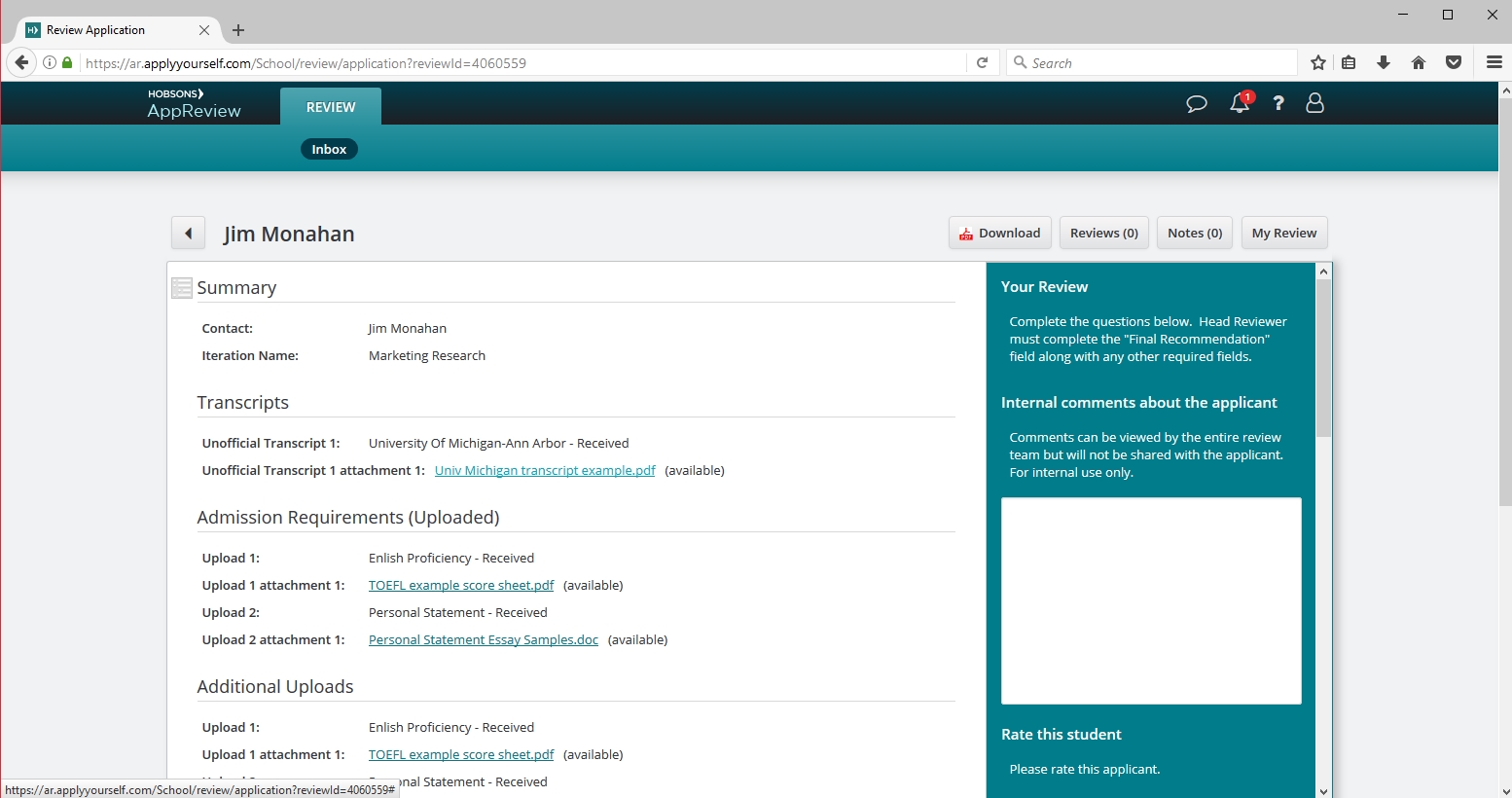The image size is (1512, 798).
Task: Open the browser downloads arrow icon
Action: 1384,63
